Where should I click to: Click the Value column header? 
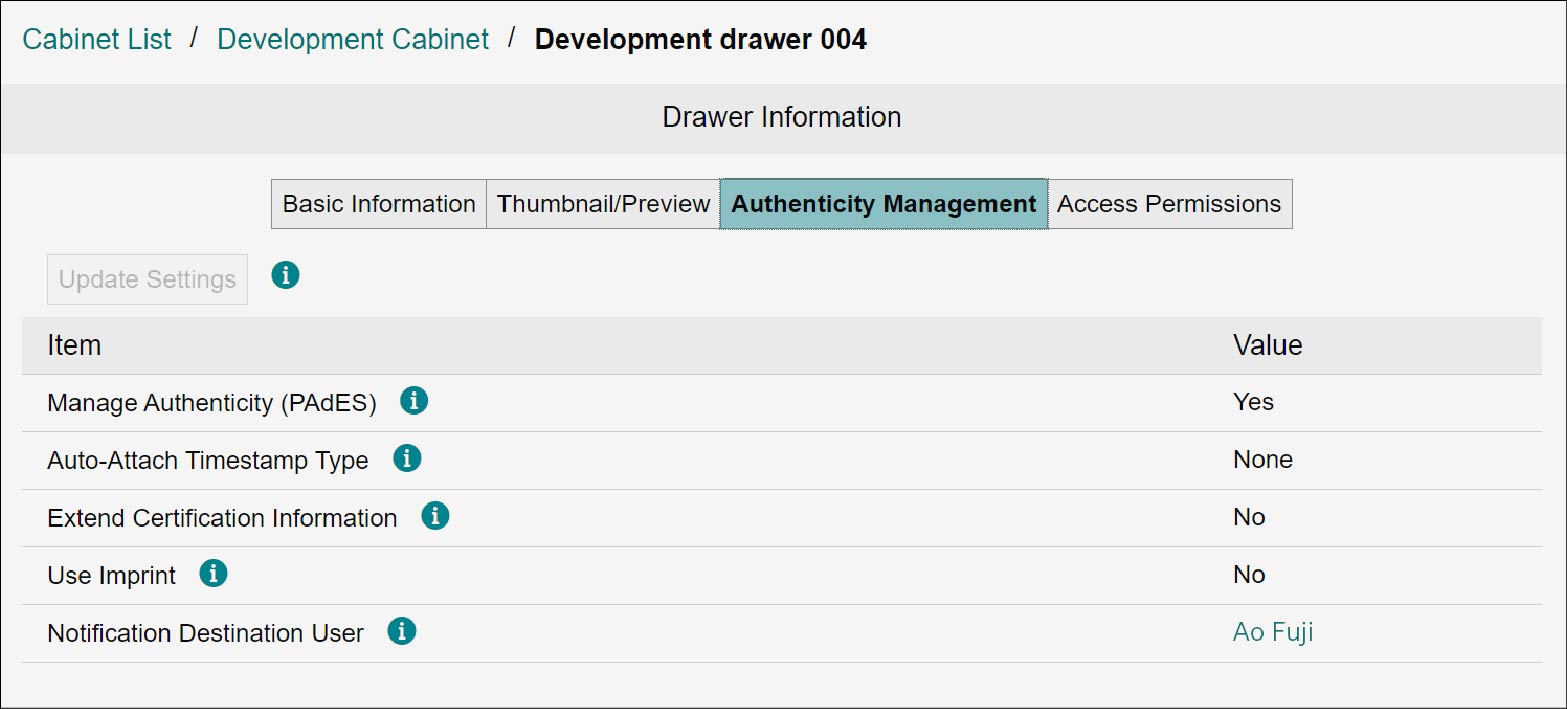[1267, 345]
